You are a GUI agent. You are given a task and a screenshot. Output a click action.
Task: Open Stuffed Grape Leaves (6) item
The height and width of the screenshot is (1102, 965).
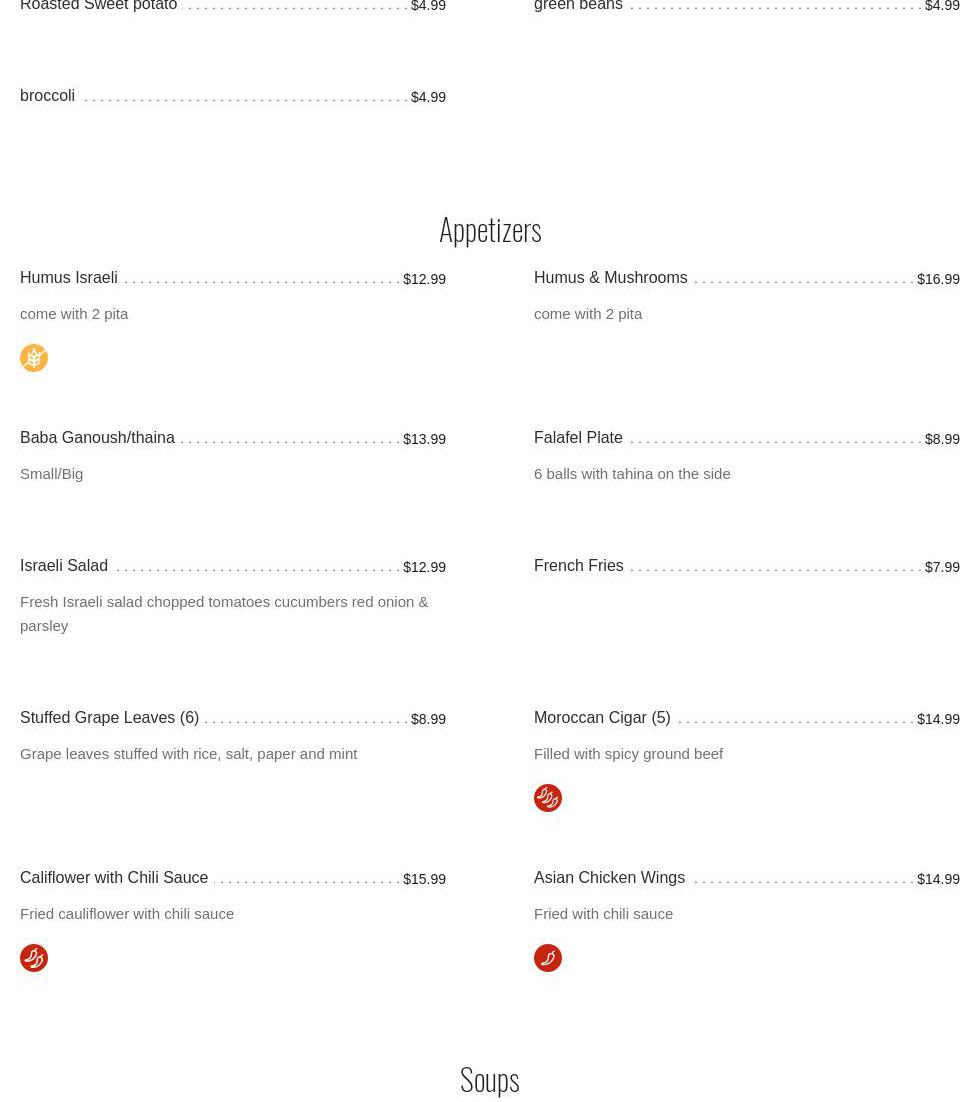pyautogui.click(x=110, y=718)
